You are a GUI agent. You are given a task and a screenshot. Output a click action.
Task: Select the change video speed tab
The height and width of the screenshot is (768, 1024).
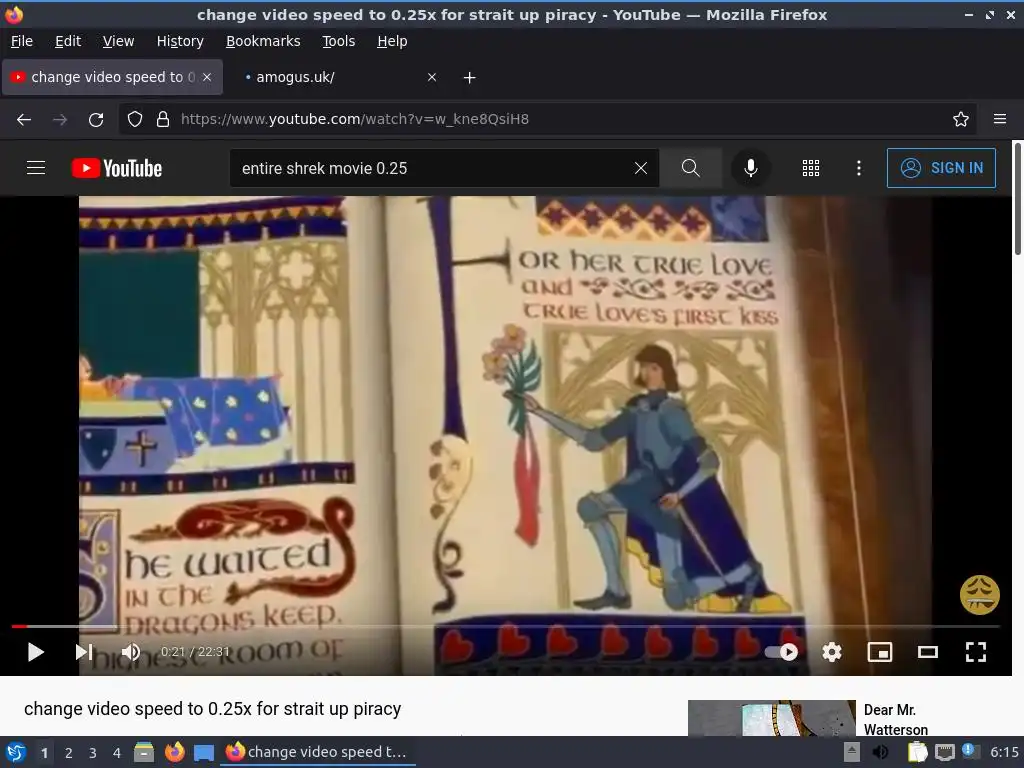point(112,77)
